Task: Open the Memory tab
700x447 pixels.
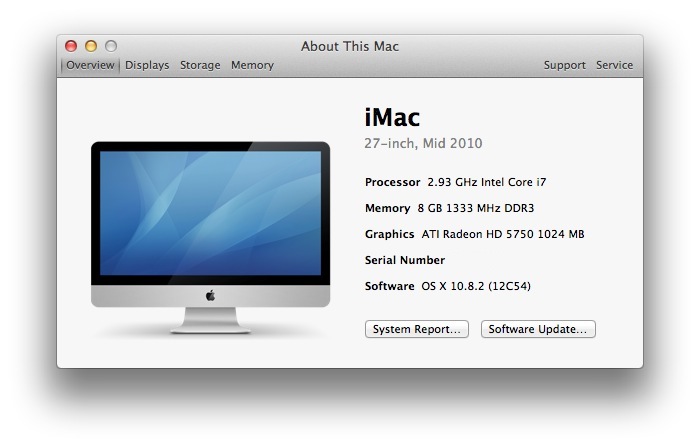Action: pos(252,65)
